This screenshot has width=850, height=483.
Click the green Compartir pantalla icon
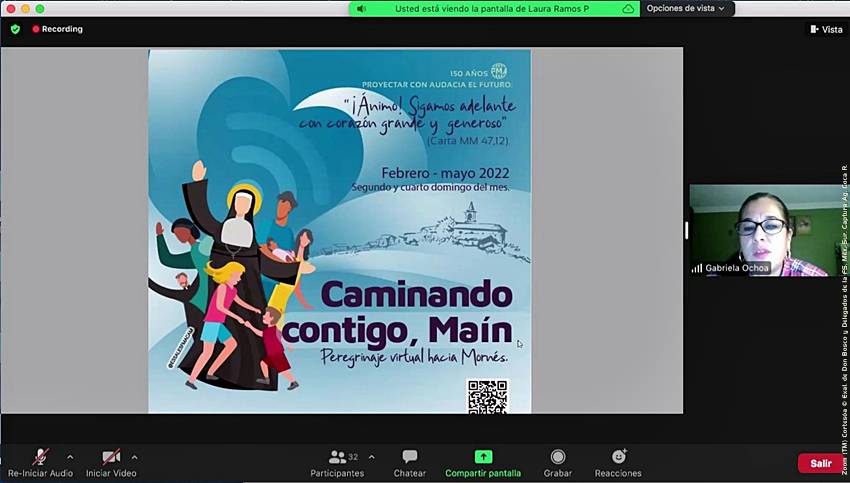point(483,457)
